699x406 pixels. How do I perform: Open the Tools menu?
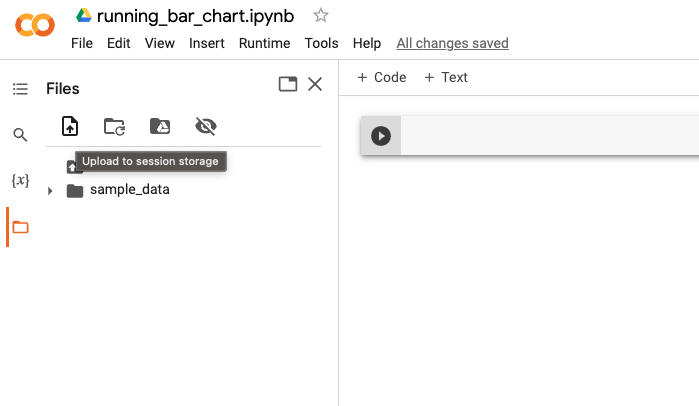click(x=321, y=43)
